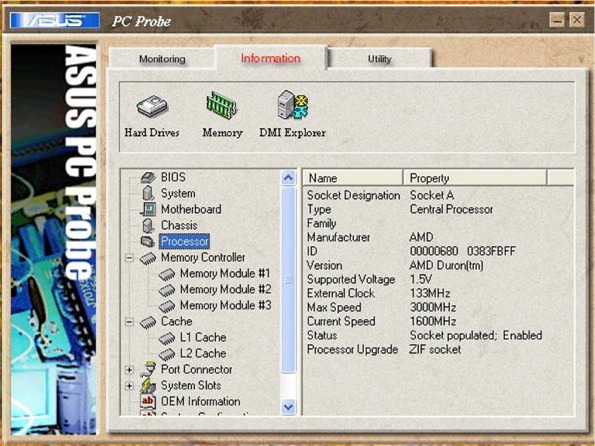Click the Port Connector icon
The height and width of the screenshot is (446, 595).
pyautogui.click(x=148, y=369)
